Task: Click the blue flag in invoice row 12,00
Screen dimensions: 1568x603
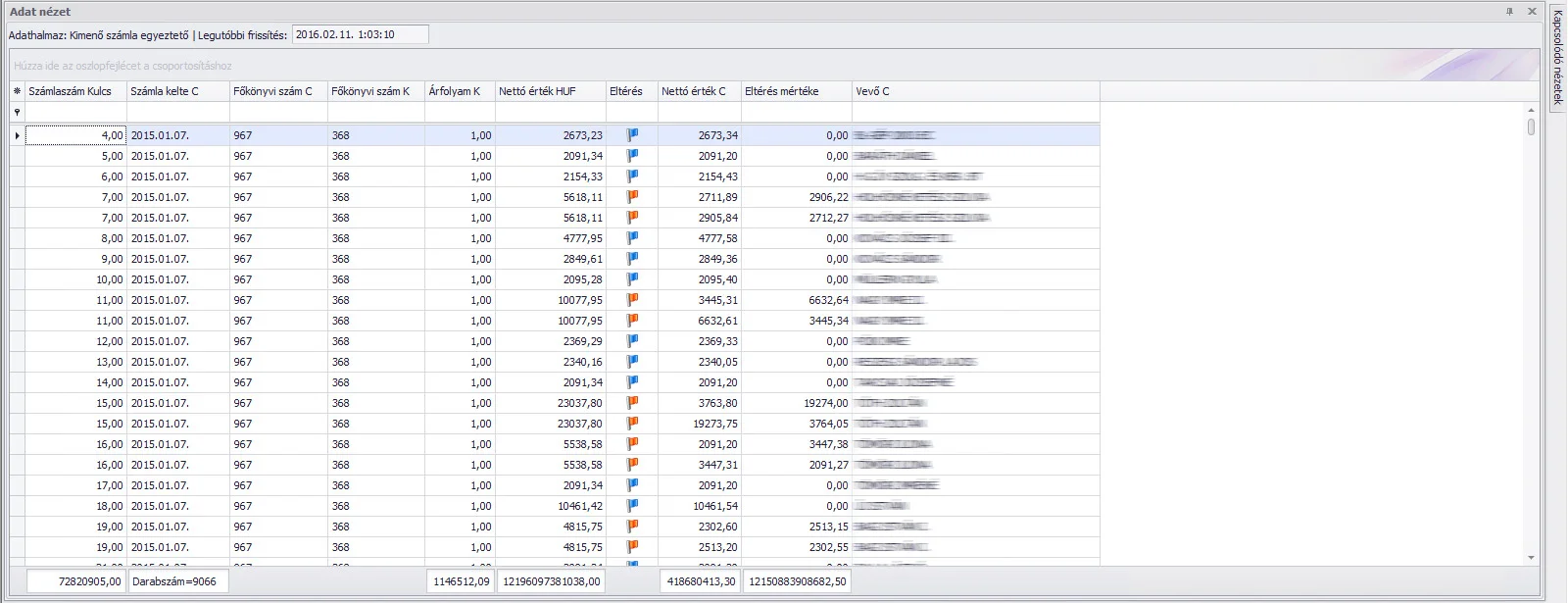Action: point(632,341)
